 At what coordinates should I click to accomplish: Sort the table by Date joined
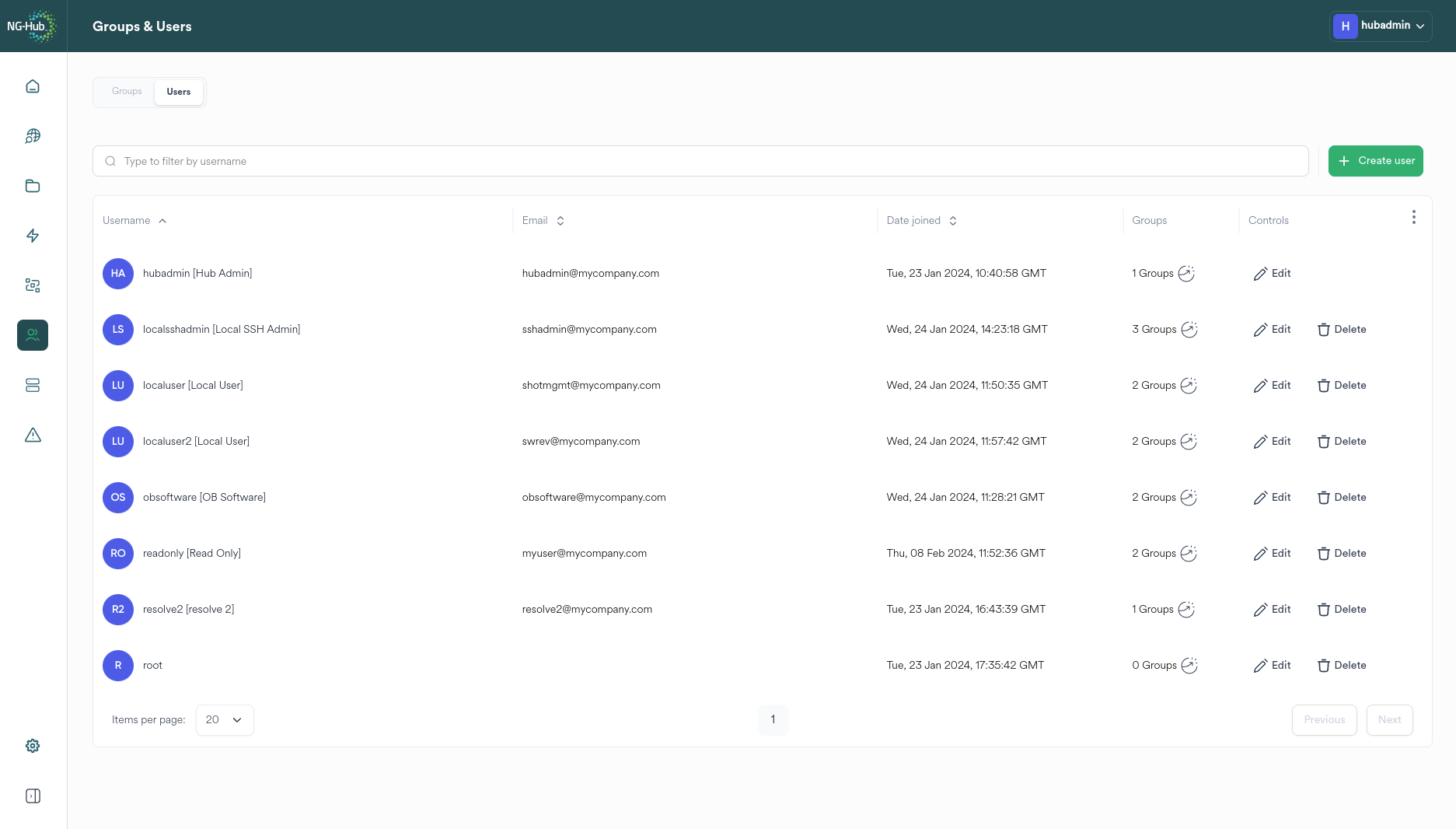click(x=921, y=220)
